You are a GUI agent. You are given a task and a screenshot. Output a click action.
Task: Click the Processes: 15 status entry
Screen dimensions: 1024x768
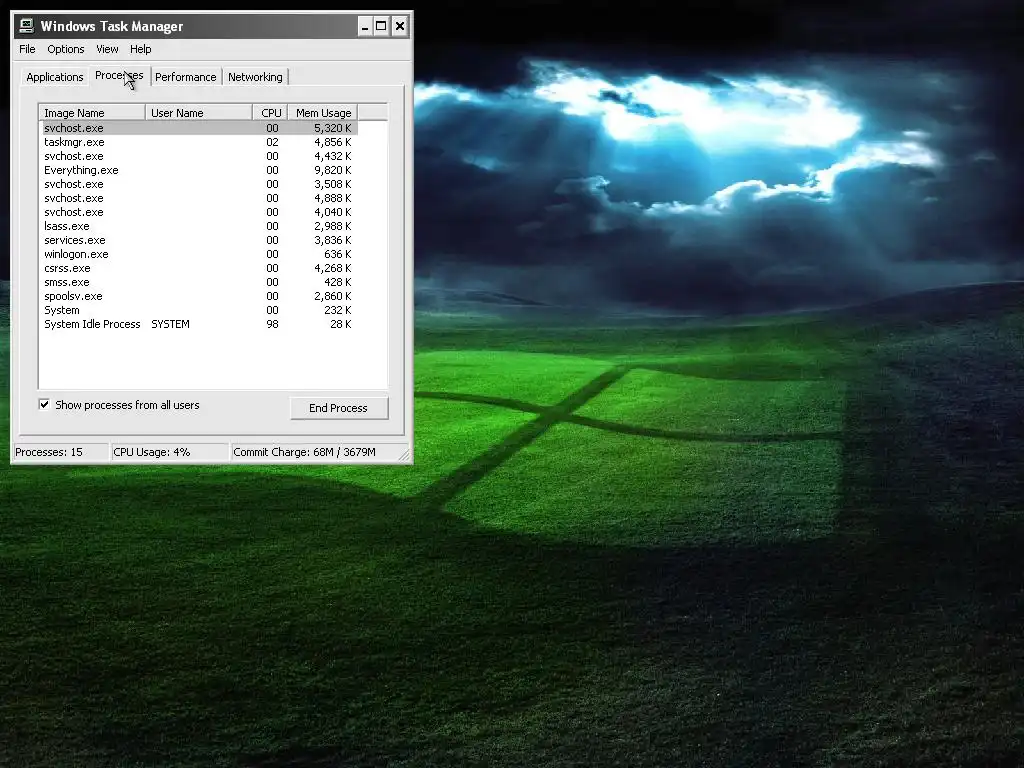click(61, 452)
